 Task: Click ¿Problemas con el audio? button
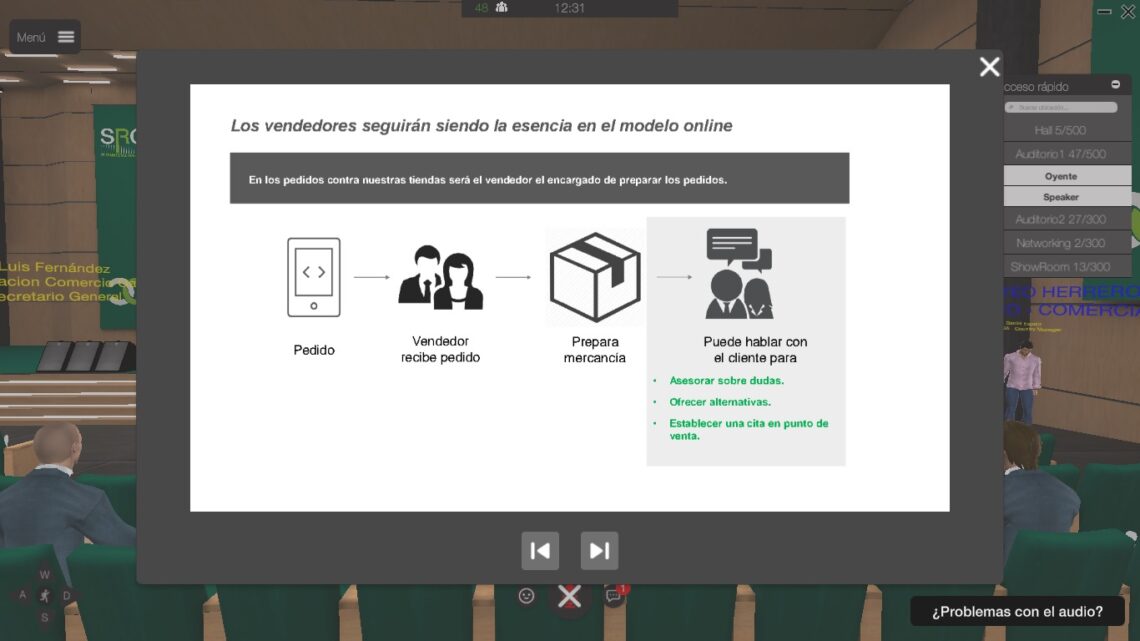point(1017,612)
